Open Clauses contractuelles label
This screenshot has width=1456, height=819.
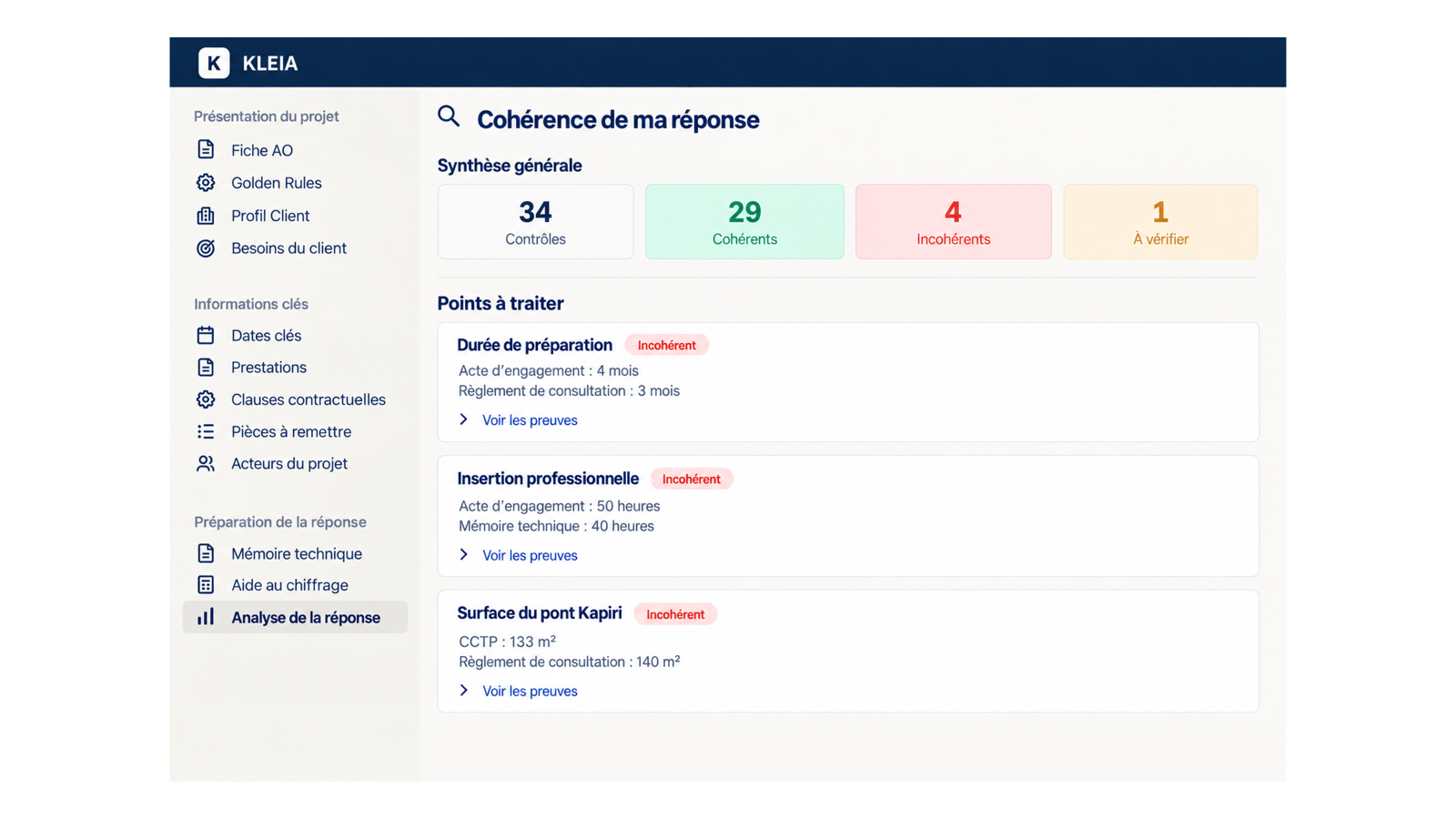(x=308, y=399)
